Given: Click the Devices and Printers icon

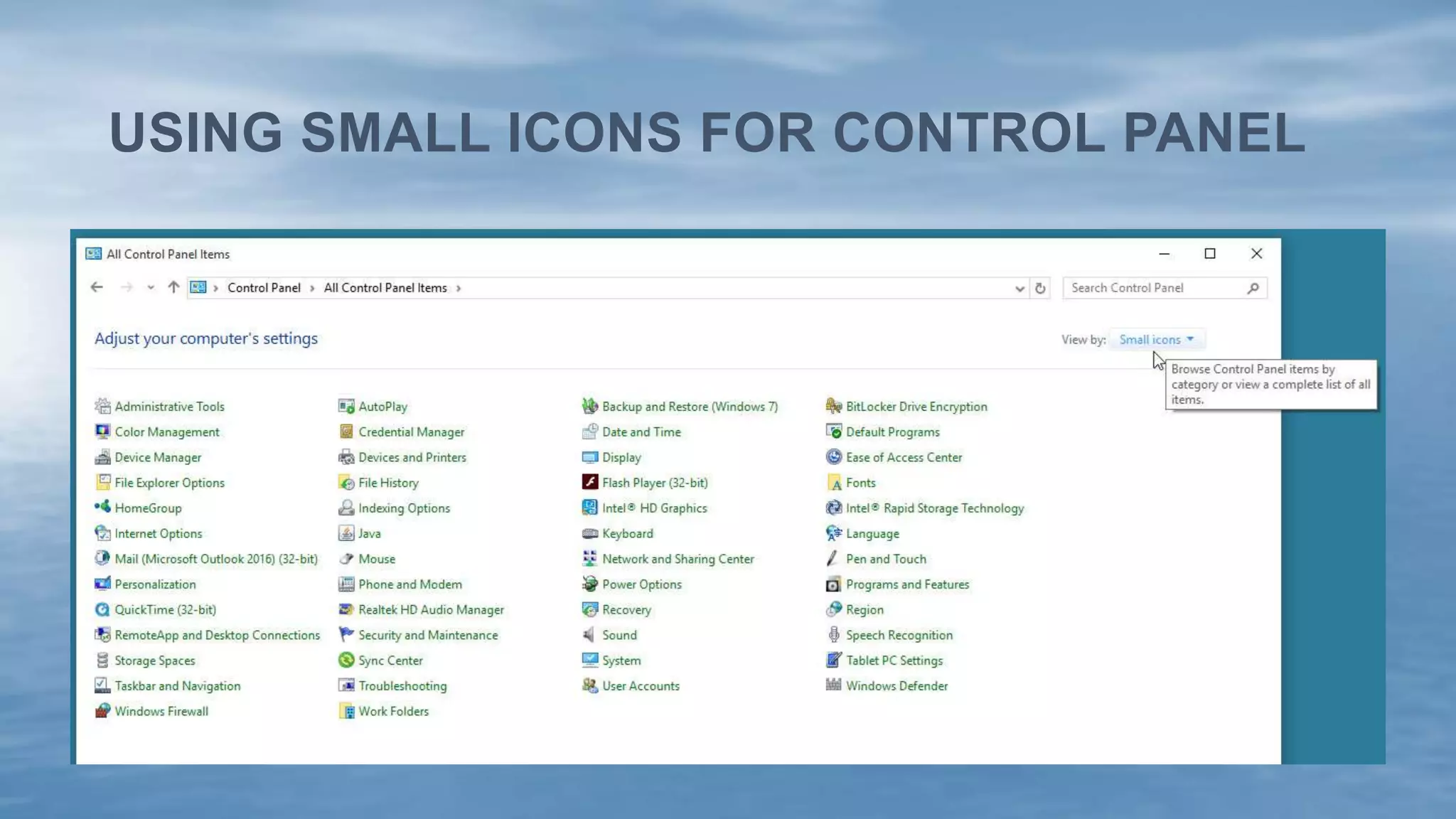Looking at the screenshot, I should (346, 457).
